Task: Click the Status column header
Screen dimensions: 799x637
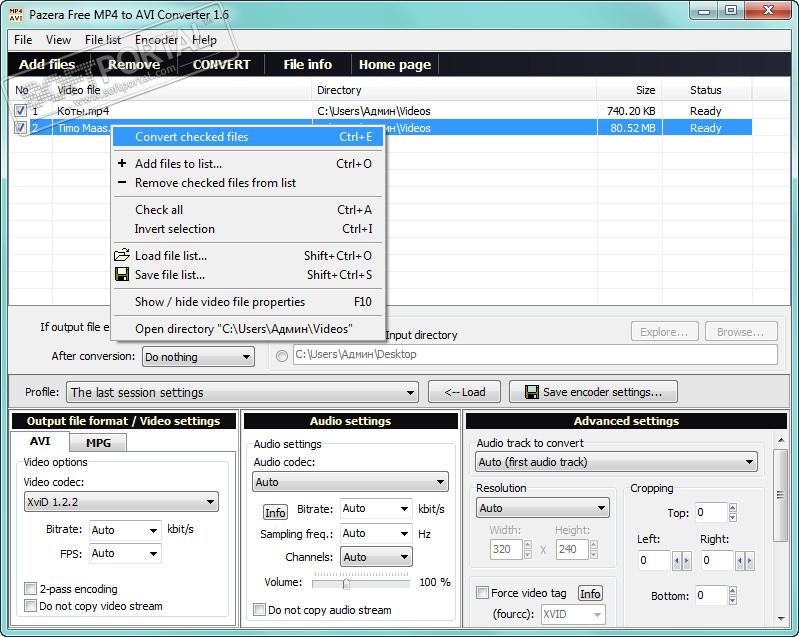Action: (x=707, y=90)
